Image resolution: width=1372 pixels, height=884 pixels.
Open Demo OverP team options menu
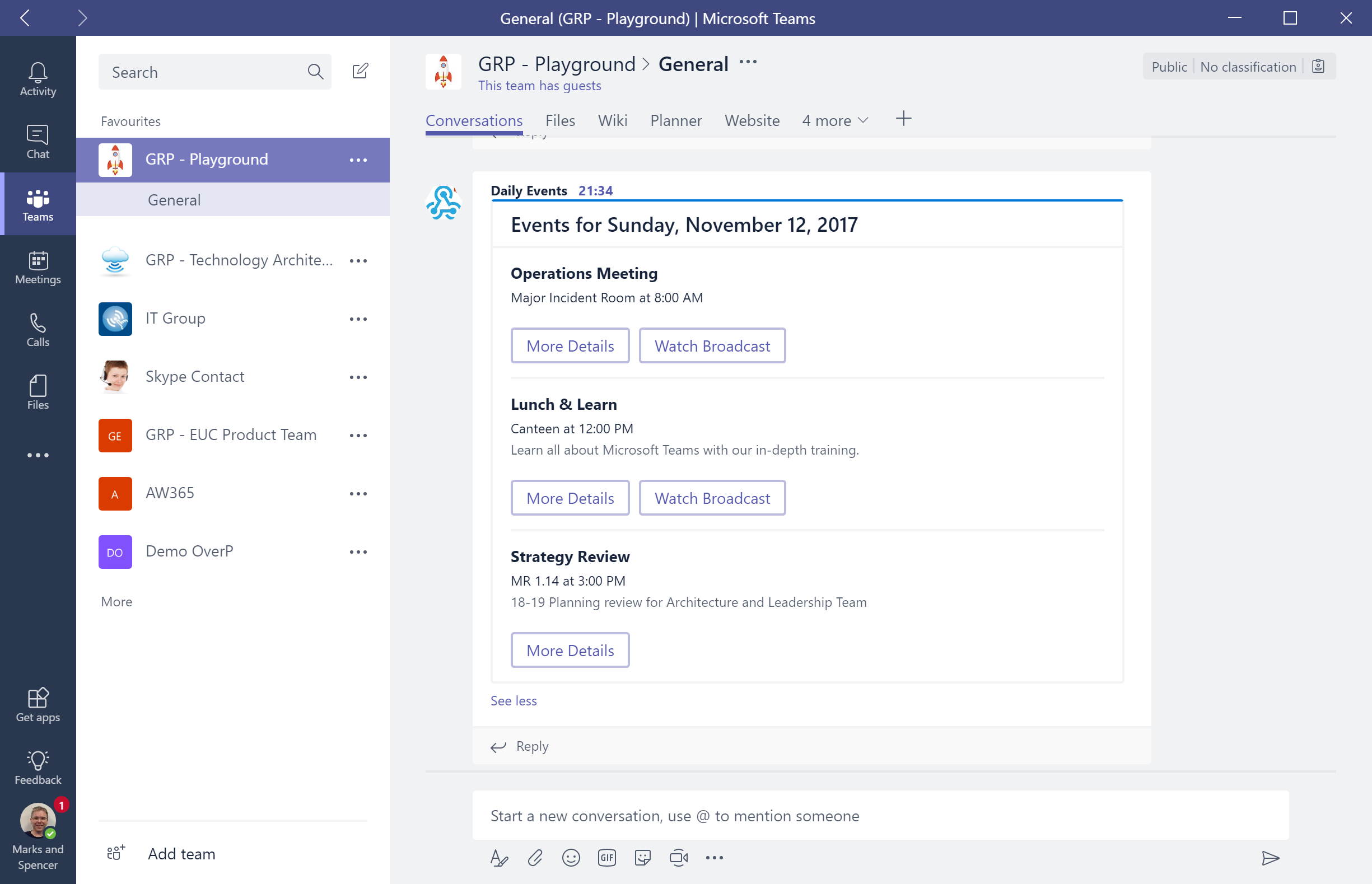358,552
